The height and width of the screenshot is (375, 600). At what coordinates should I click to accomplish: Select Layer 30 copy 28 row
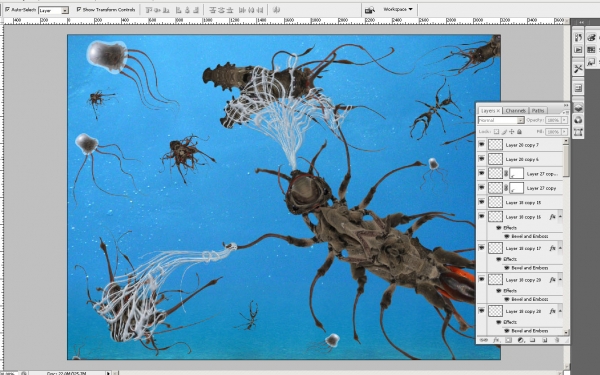520,311
